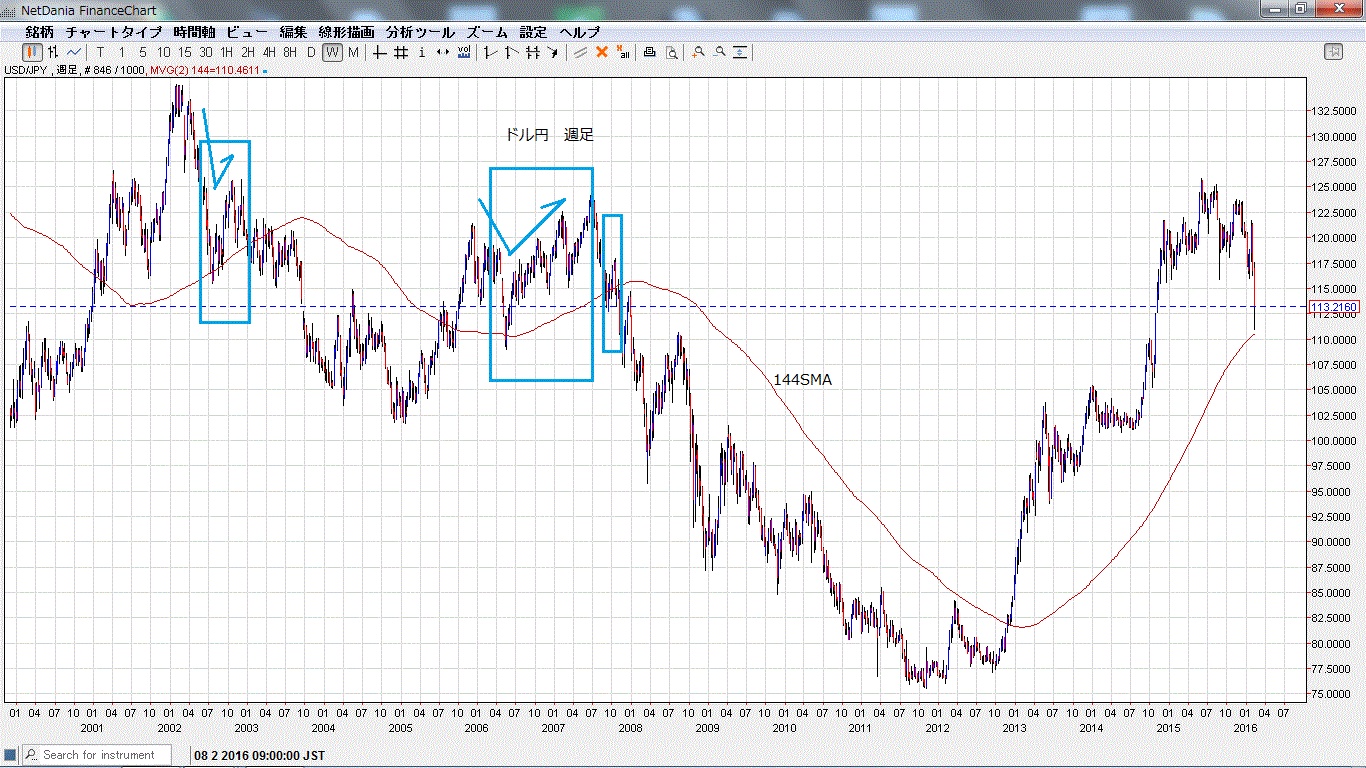Click the ドル円 週足 chart annotation
1366x768 pixels.
(x=549, y=134)
